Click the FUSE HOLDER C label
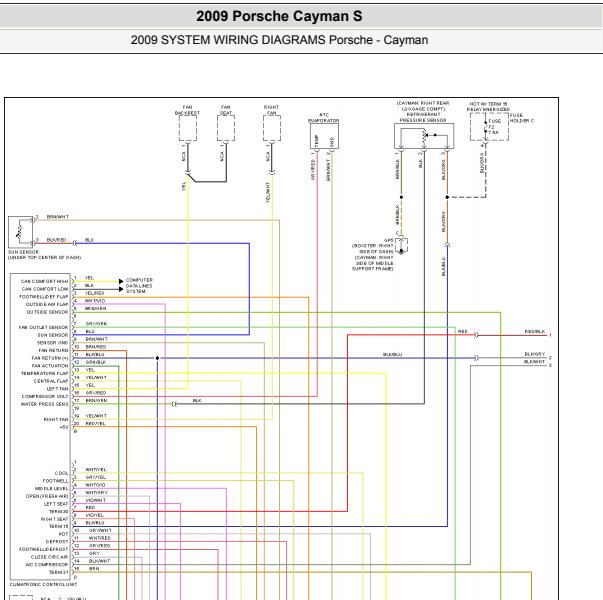 tap(522, 118)
